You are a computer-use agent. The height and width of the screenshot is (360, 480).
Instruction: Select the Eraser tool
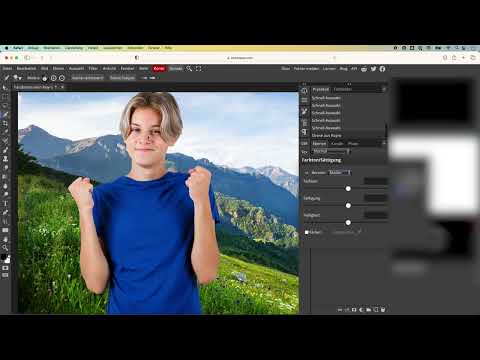[5, 168]
